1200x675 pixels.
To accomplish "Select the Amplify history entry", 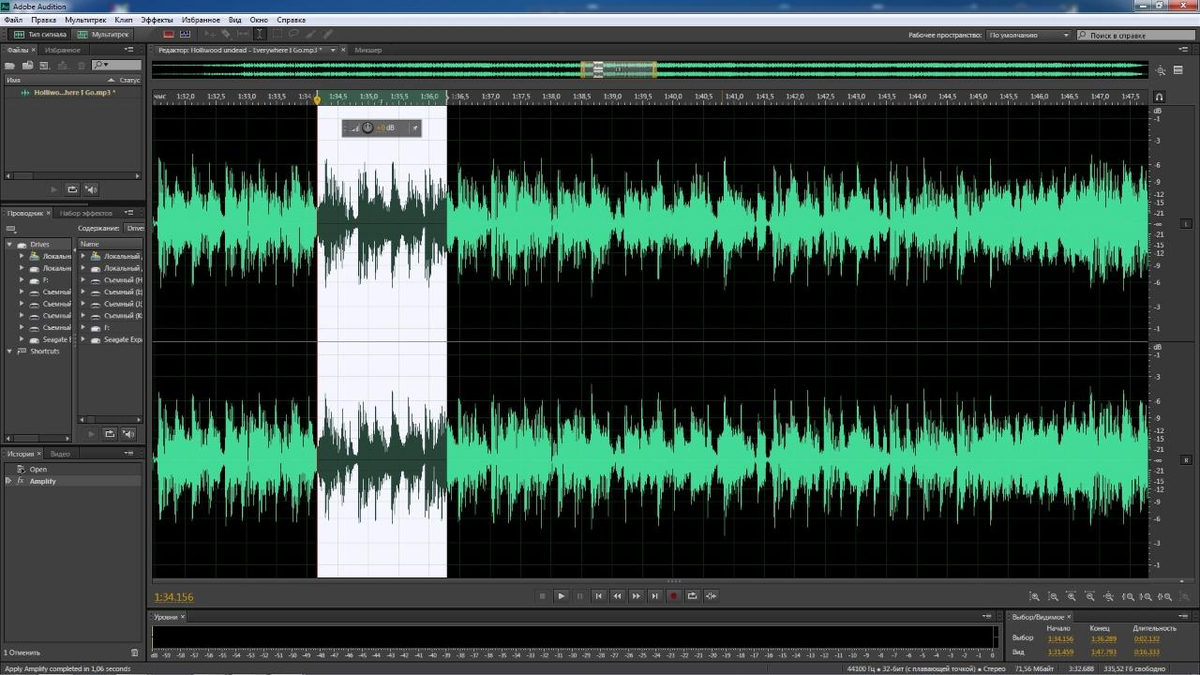I will (42, 481).
